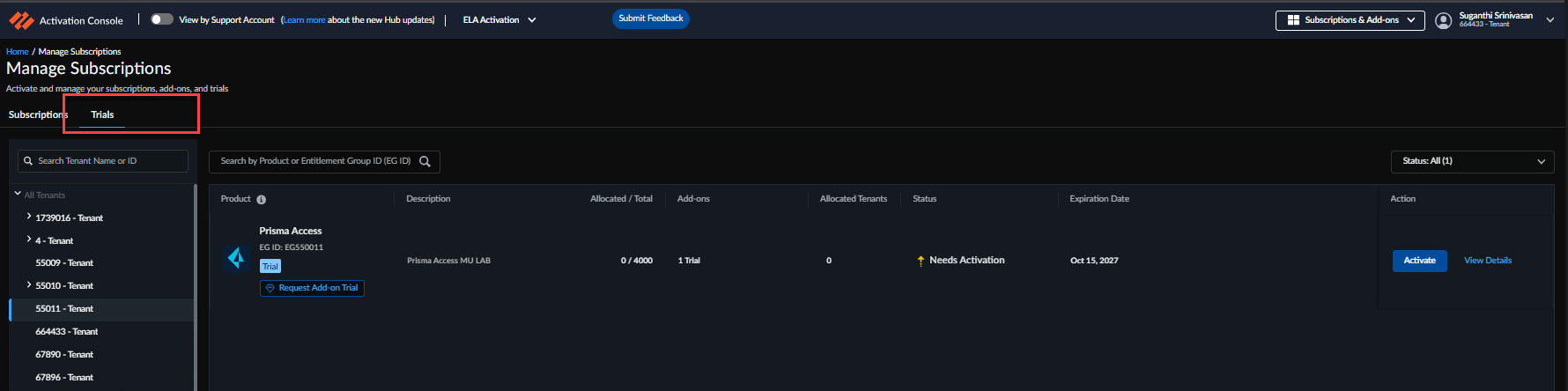Switch to the Subscriptions tab
1568x391 pixels.
point(35,115)
